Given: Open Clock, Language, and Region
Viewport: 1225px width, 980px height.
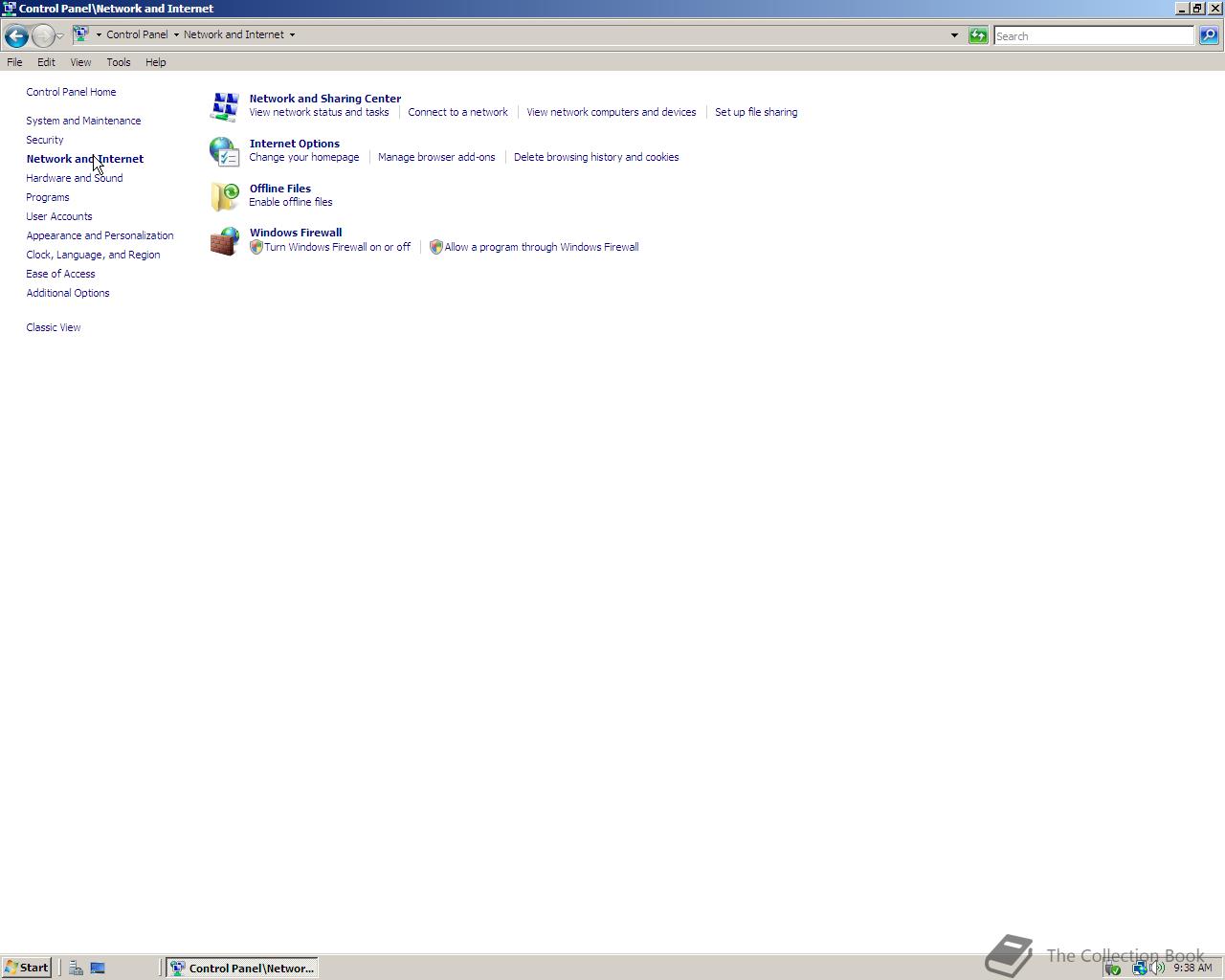Looking at the screenshot, I should click(x=93, y=255).
